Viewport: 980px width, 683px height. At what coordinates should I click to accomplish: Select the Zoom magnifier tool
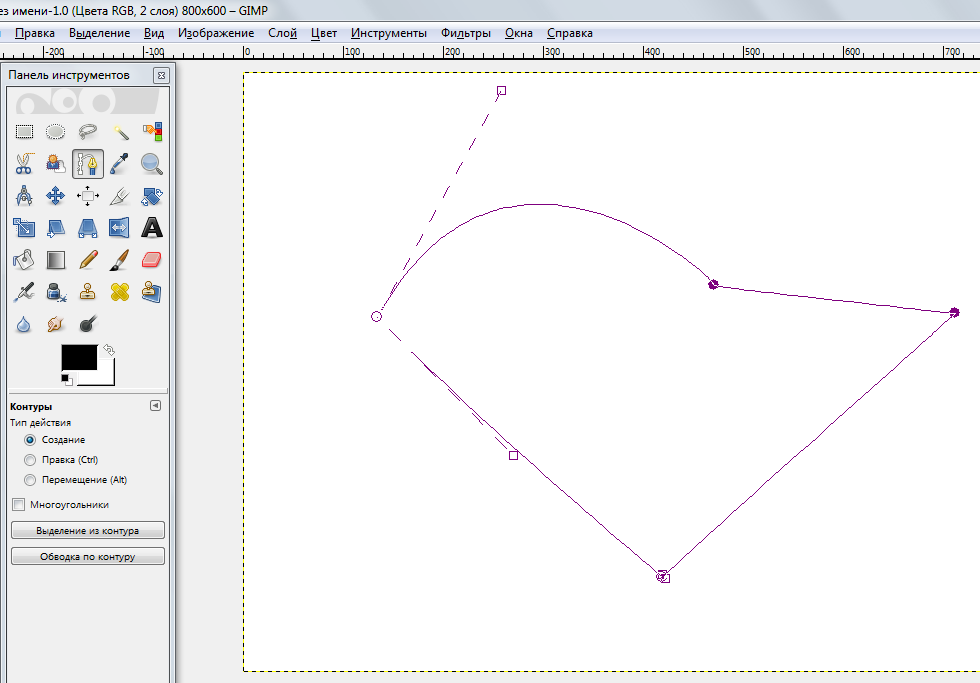pos(151,163)
